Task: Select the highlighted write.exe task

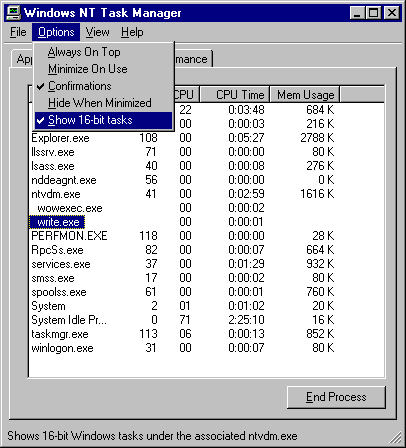Action: (57, 222)
